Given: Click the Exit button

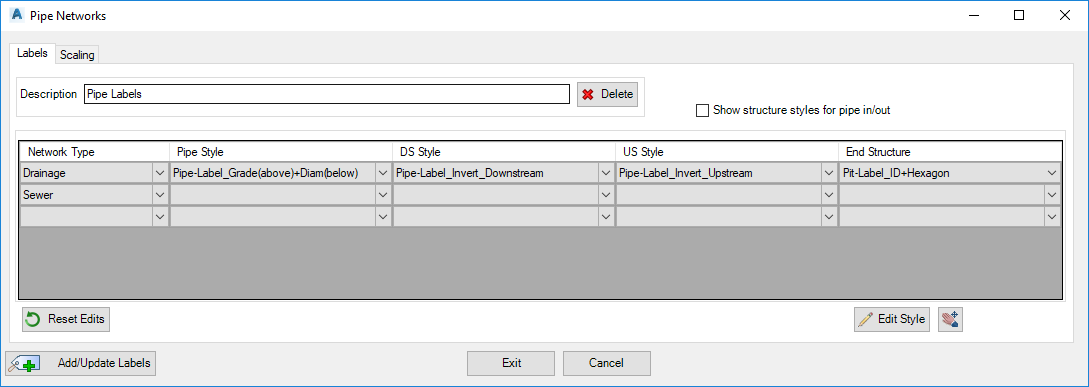Looking at the screenshot, I should pos(511,363).
